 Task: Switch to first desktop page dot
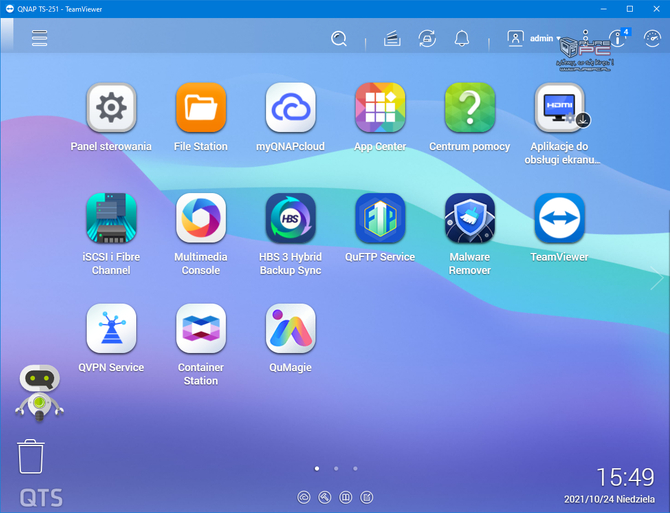point(317,469)
